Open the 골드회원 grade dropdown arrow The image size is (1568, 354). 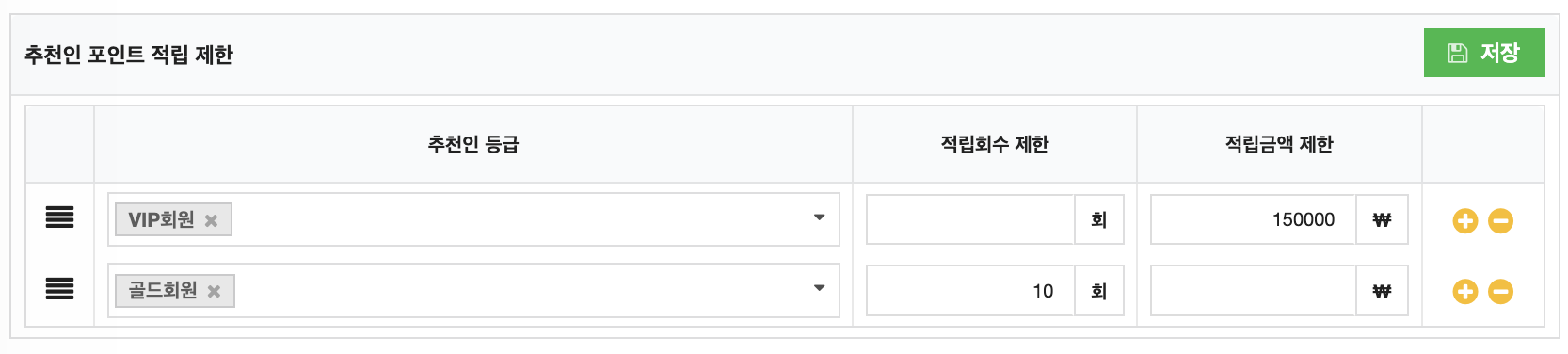[x=819, y=288]
